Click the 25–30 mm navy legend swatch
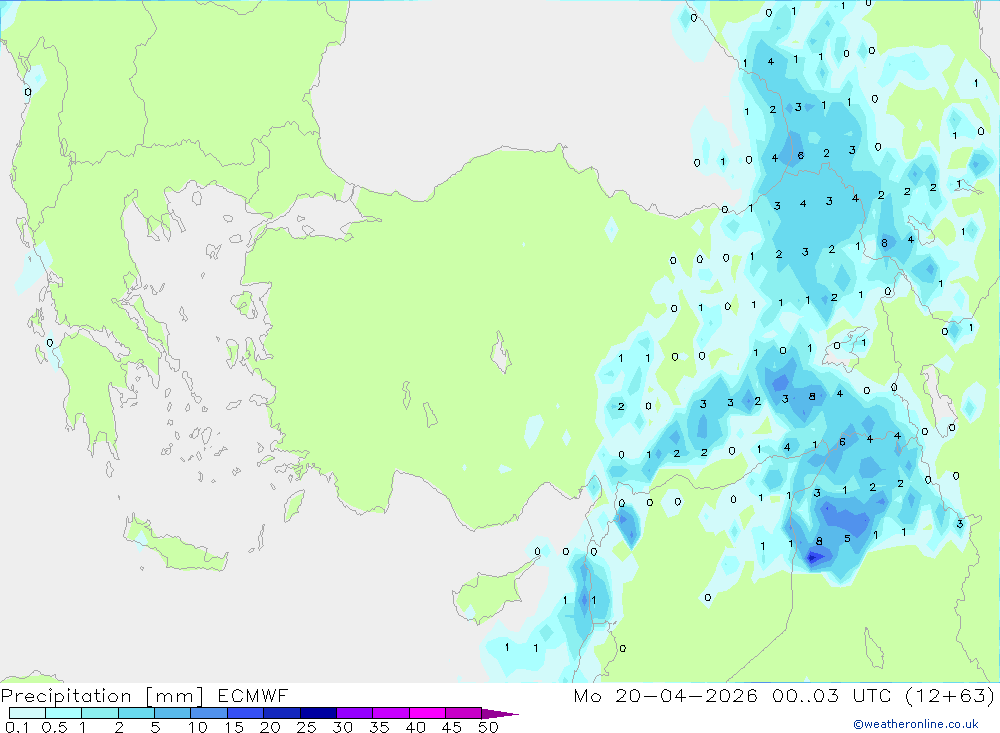Screen dimensions: 1000x733 point(318,713)
